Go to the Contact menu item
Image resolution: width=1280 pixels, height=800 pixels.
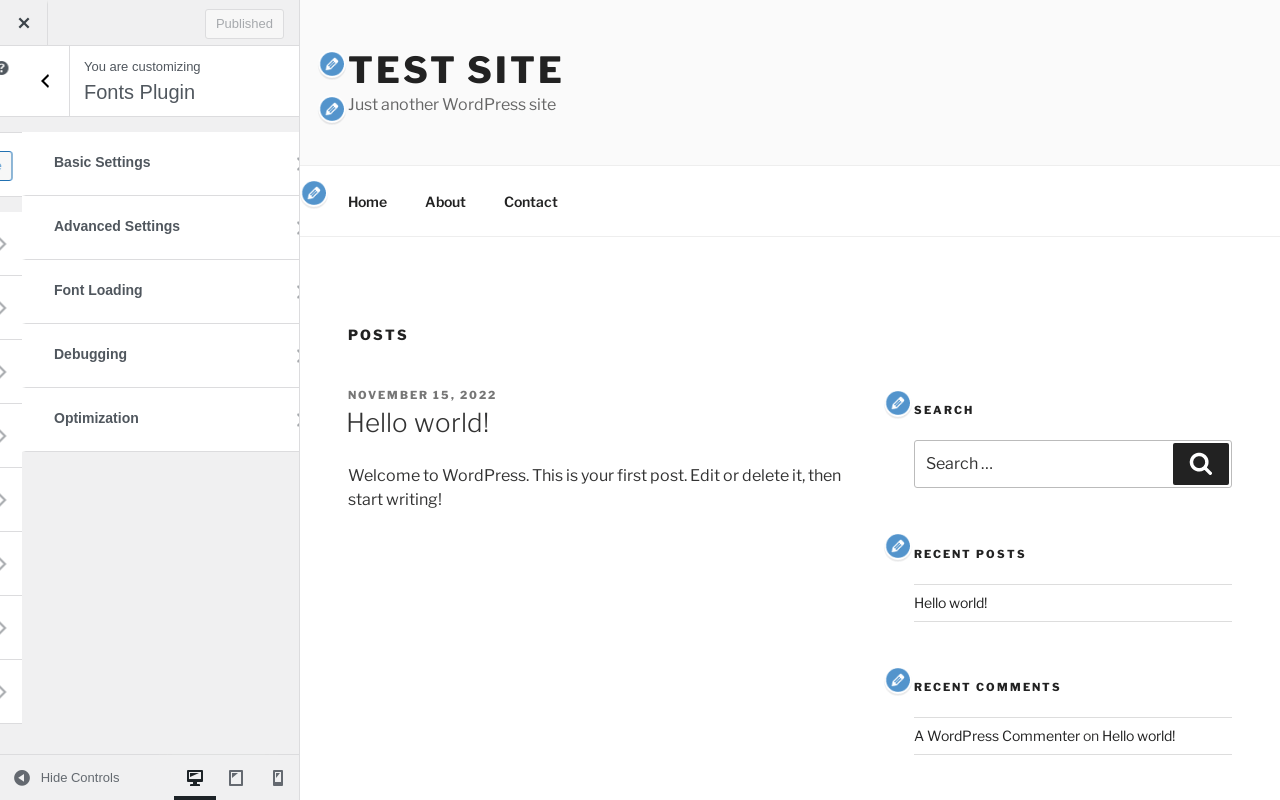click(x=530, y=202)
